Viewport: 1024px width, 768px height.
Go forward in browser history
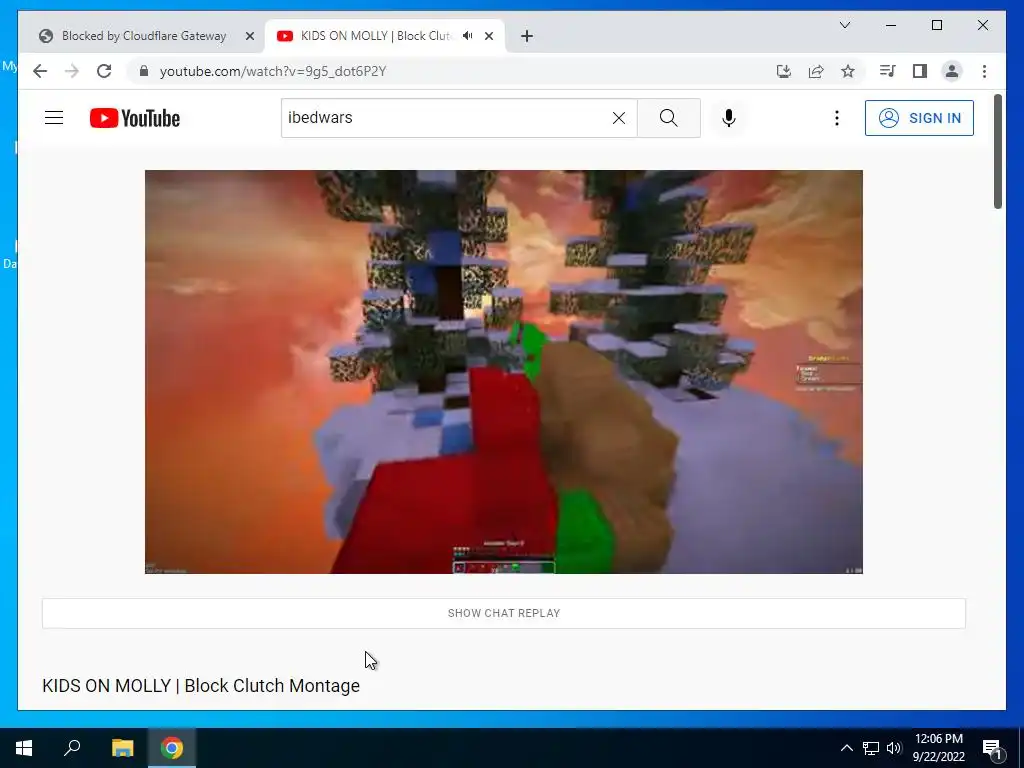tap(72, 71)
